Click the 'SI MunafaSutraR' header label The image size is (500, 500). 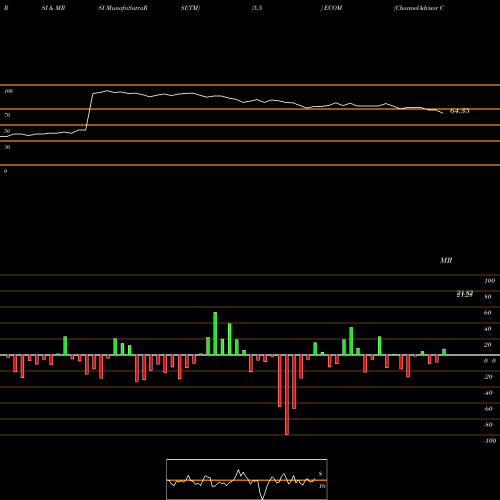(123, 8)
